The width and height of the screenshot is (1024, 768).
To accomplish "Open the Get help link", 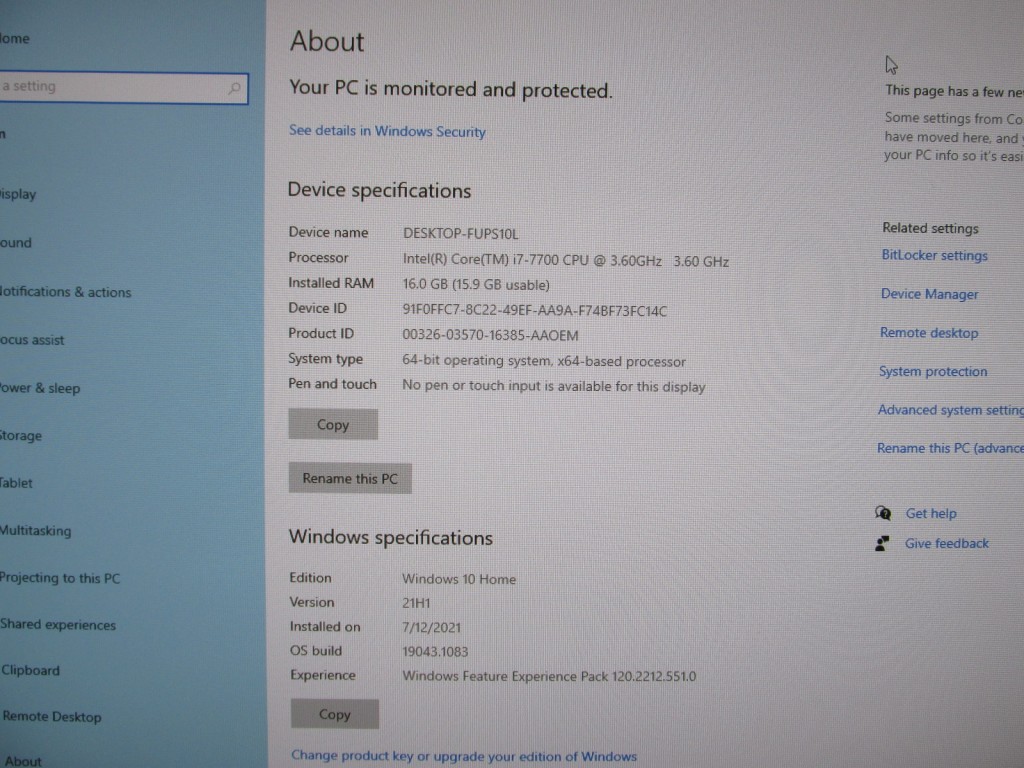I will [x=931, y=513].
